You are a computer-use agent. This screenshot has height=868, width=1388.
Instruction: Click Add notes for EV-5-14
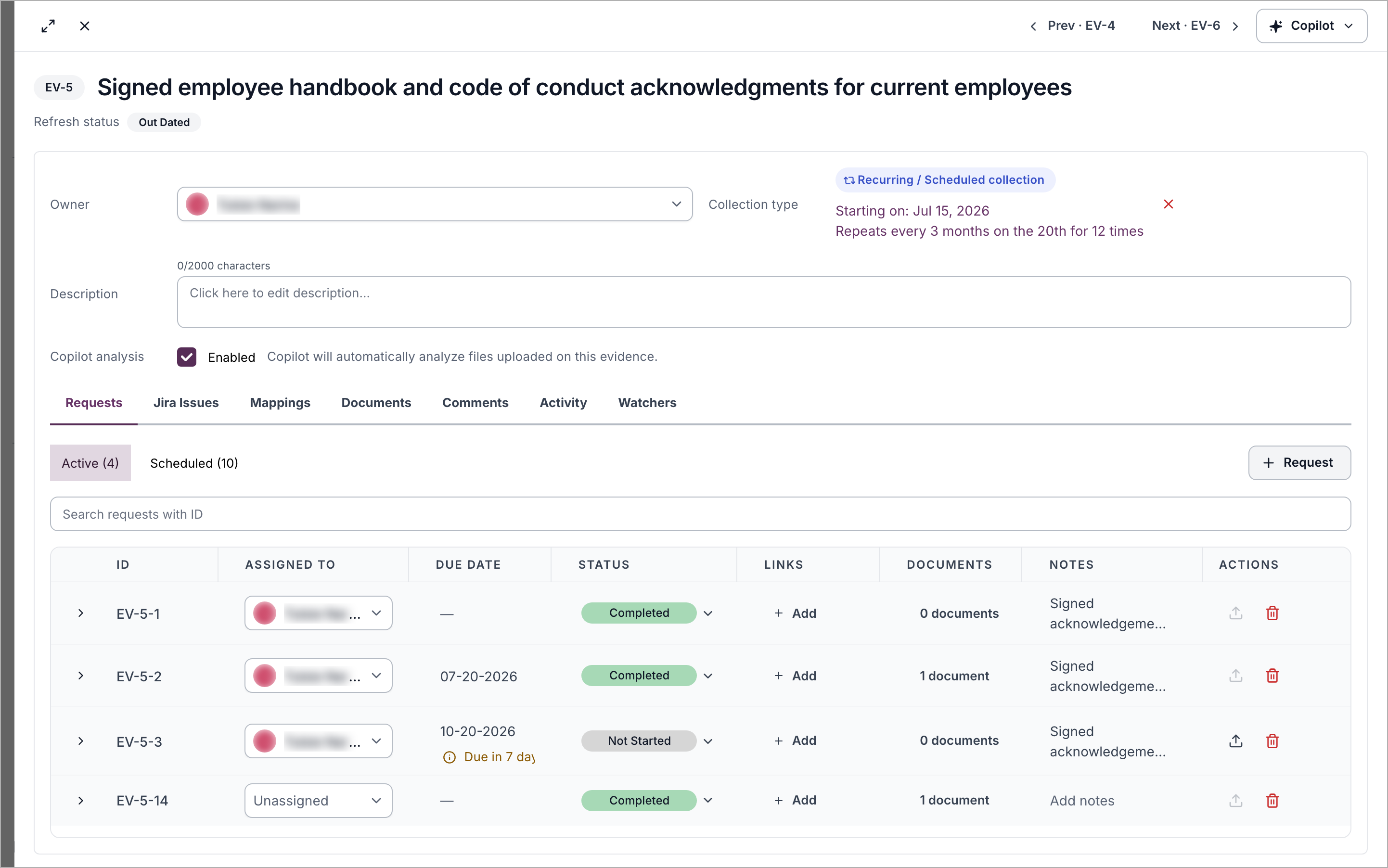1082,800
